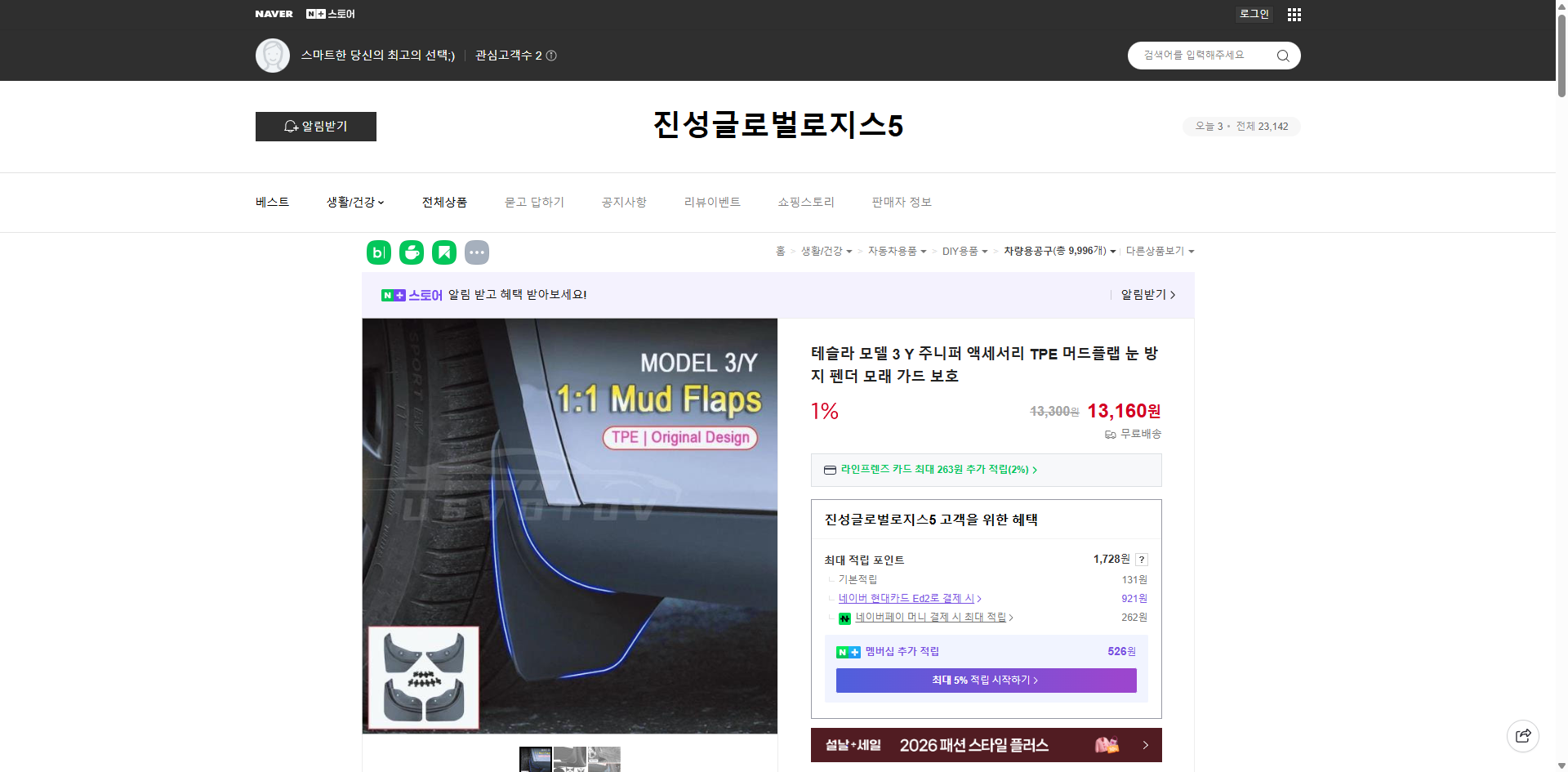The width and height of the screenshot is (1568, 772).
Task: Open more sharing options via the ellipsis icon
Action: click(477, 252)
